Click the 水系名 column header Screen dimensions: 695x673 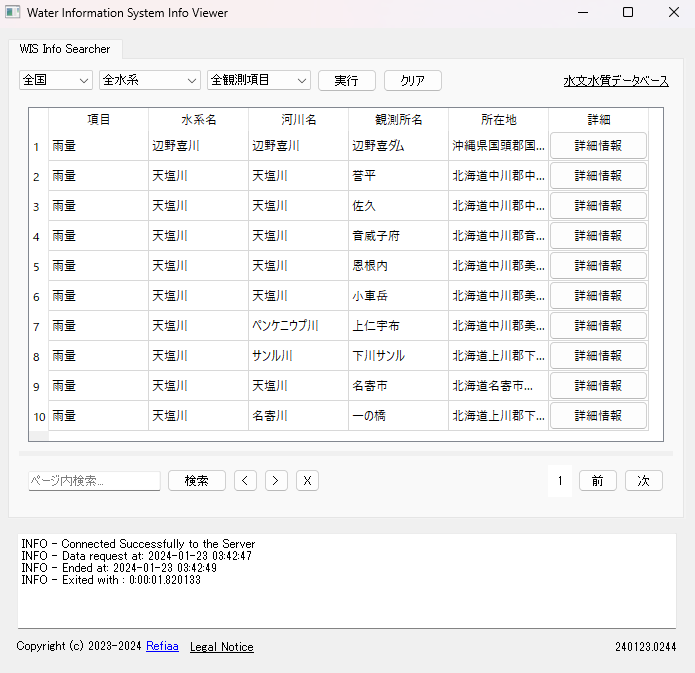click(x=199, y=120)
